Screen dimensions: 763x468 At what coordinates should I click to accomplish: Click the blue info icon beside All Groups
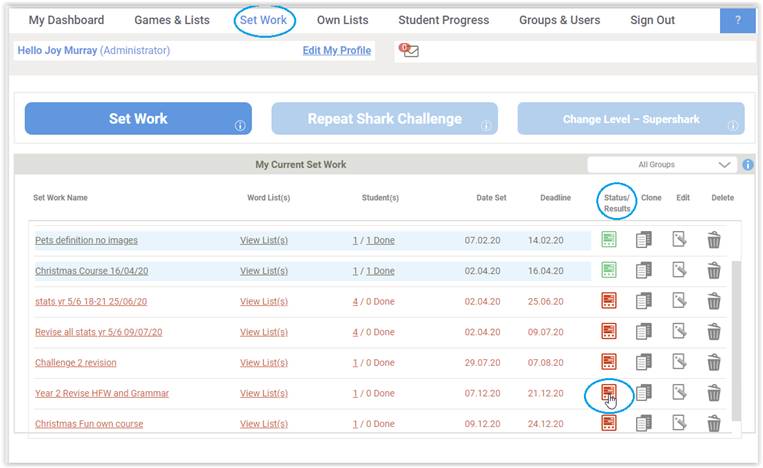(748, 164)
